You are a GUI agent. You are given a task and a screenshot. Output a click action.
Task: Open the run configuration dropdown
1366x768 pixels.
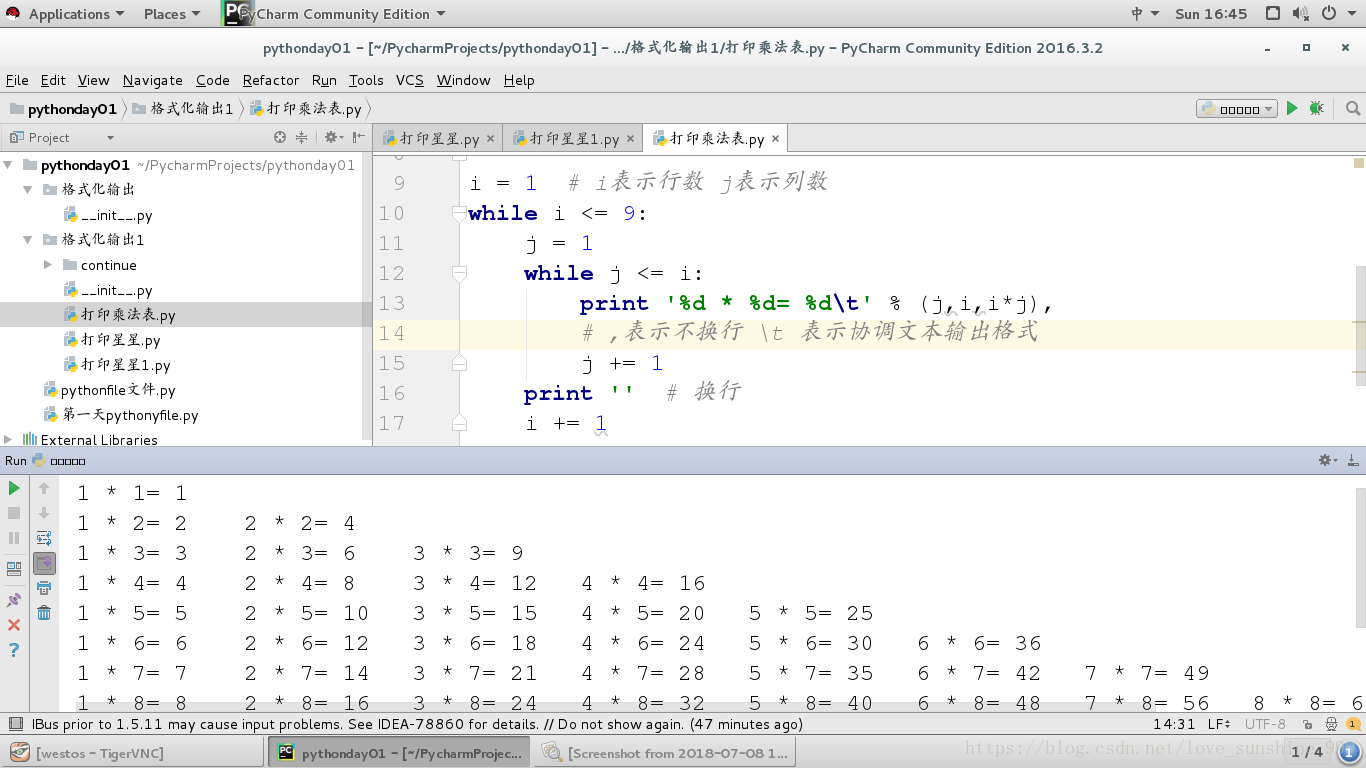coord(1237,108)
